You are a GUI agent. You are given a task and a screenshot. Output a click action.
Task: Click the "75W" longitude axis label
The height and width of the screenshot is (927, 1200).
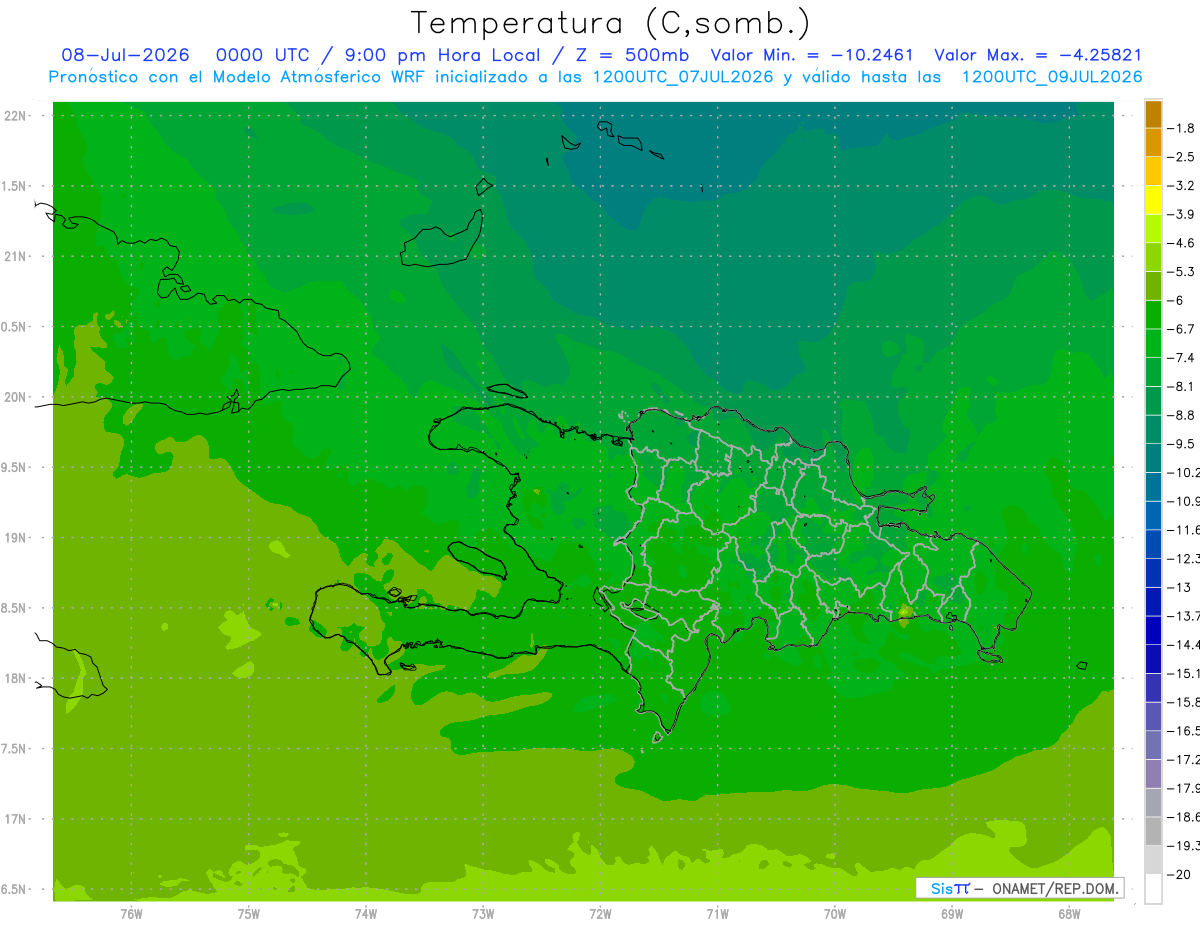249,913
